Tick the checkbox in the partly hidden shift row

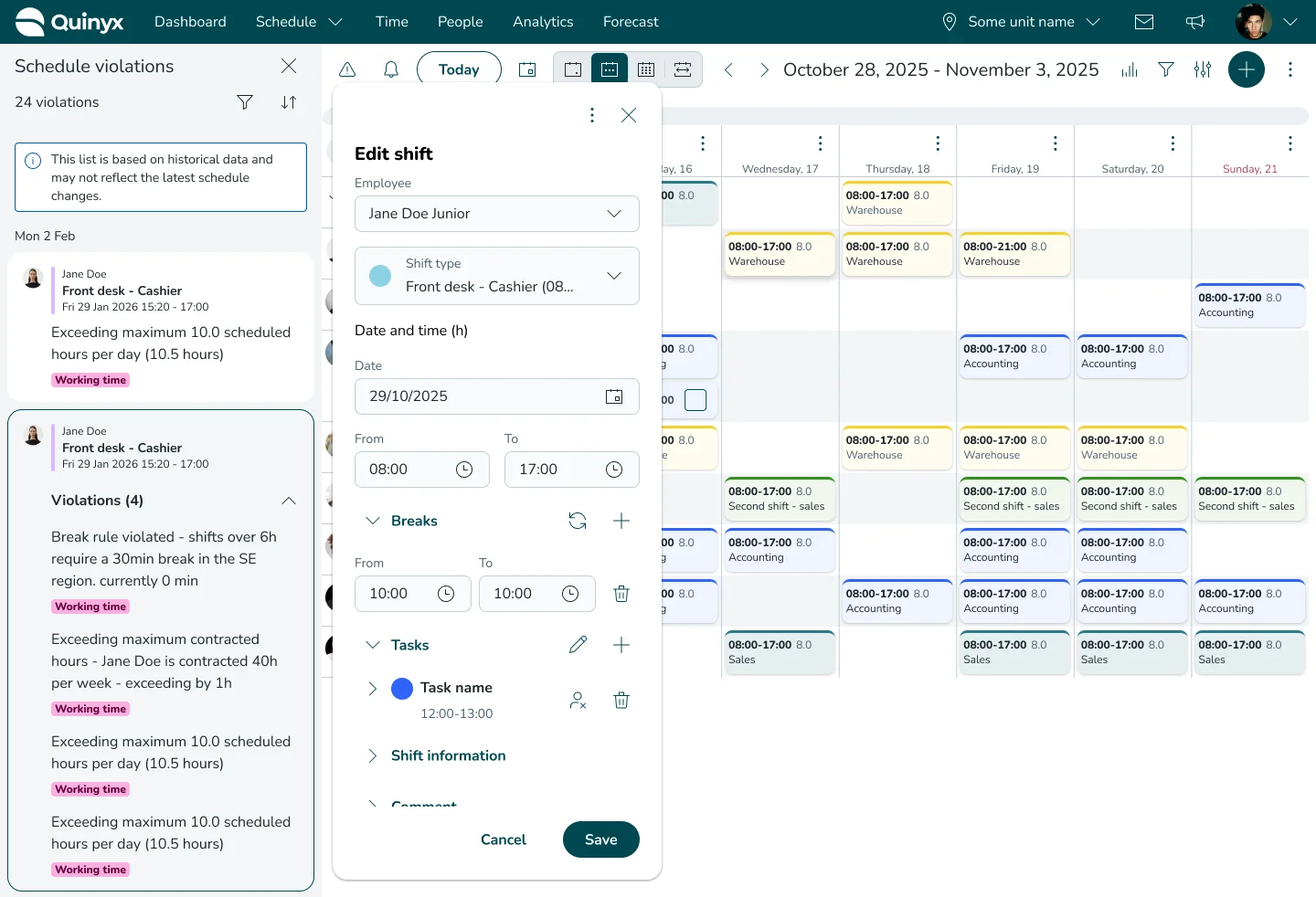click(695, 400)
